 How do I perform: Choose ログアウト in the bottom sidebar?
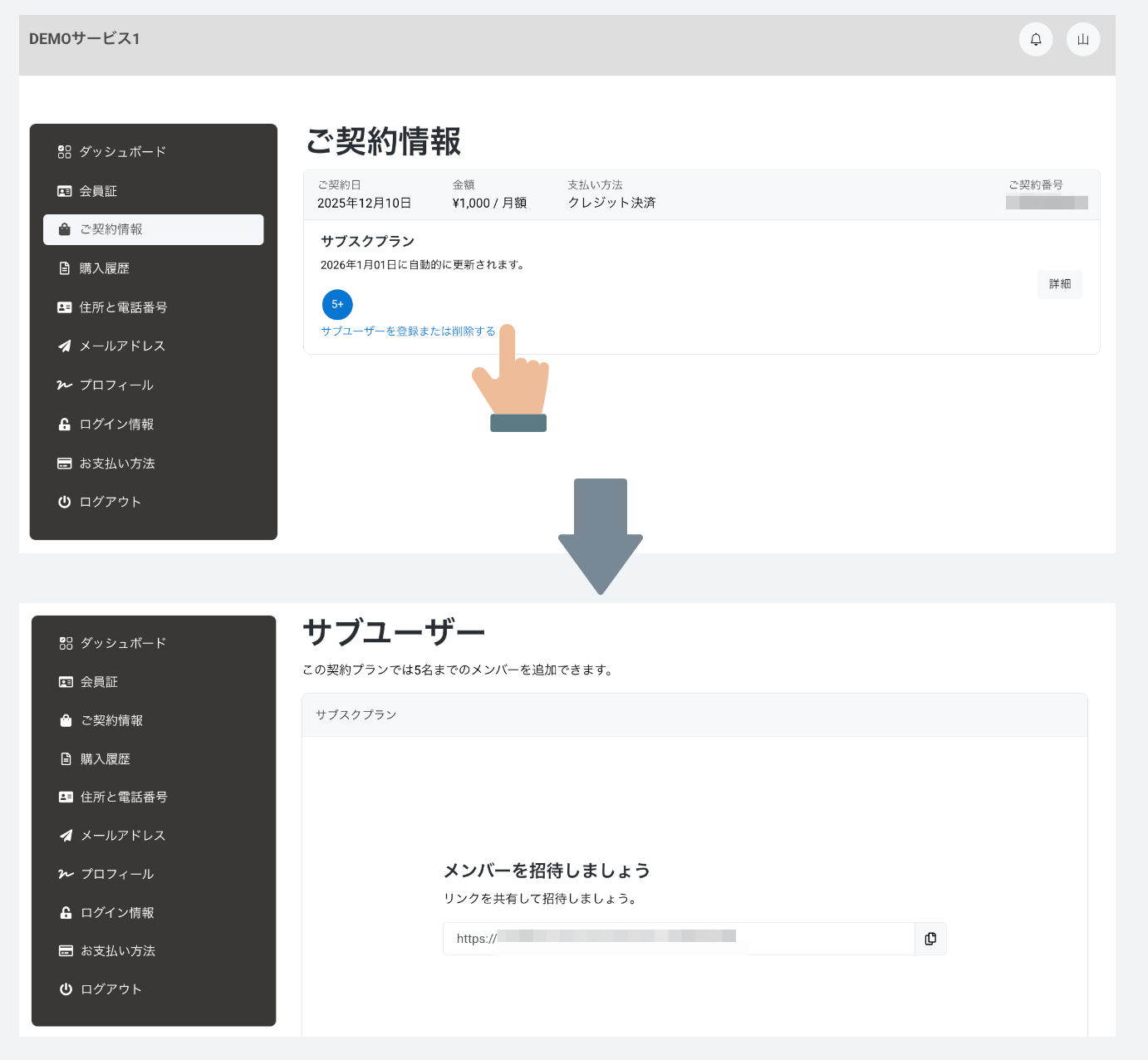coord(111,989)
